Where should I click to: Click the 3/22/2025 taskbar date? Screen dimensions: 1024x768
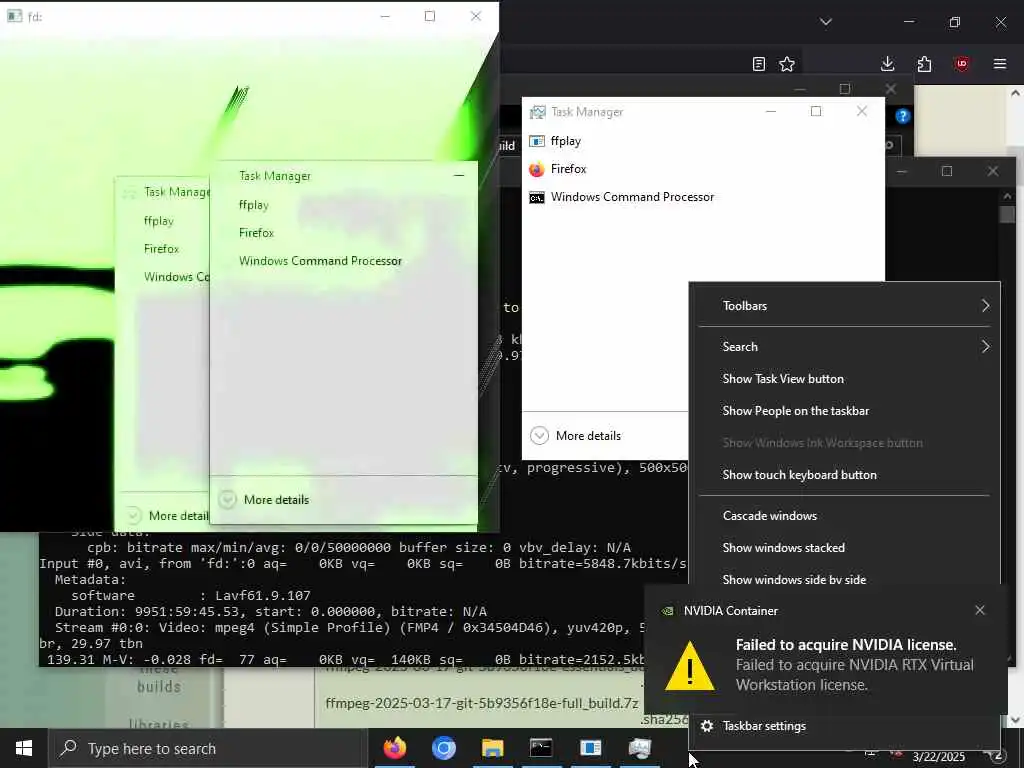938,756
